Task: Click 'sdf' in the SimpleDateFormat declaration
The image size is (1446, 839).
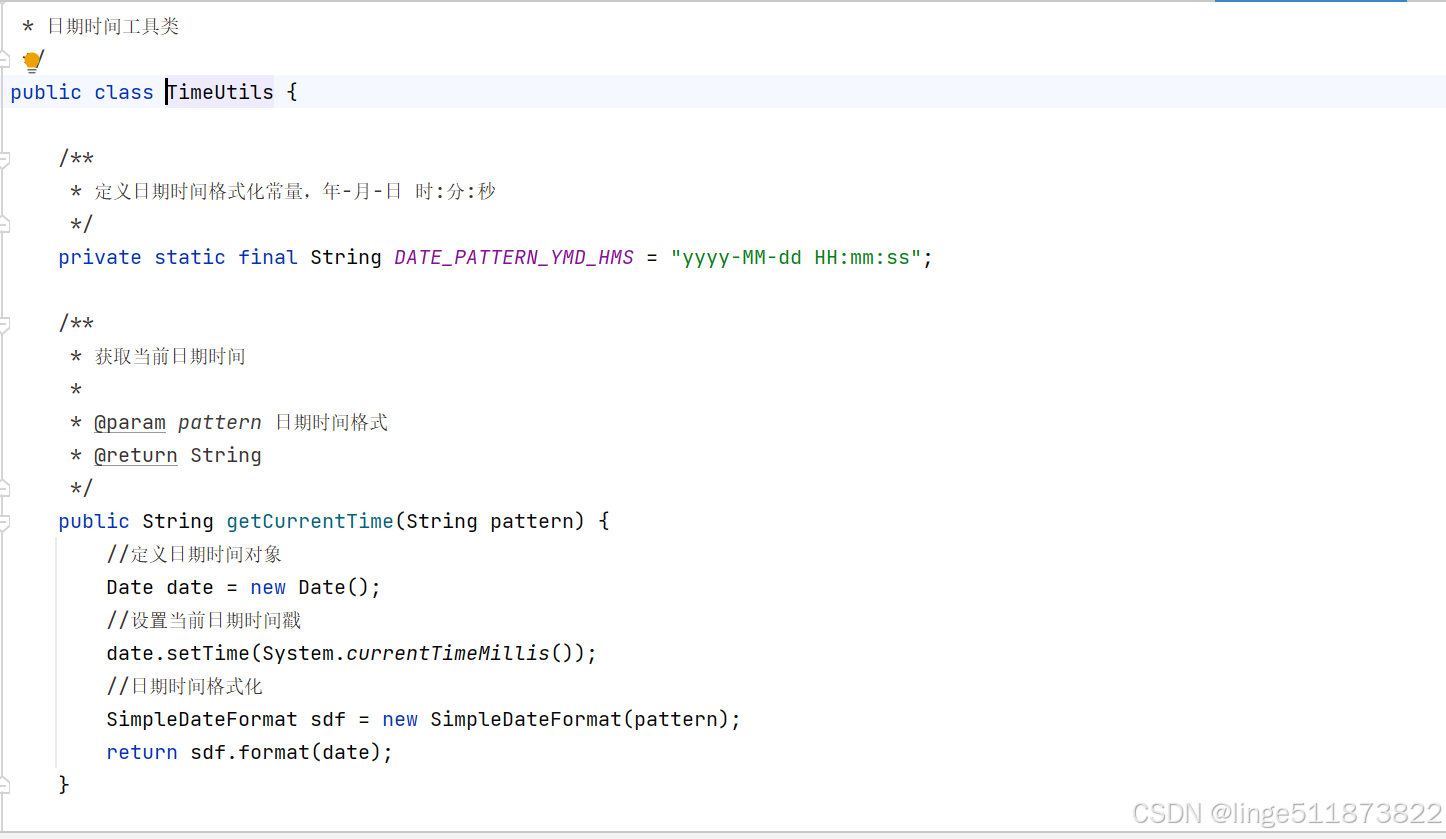Action: pyautogui.click(x=328, y=719)
